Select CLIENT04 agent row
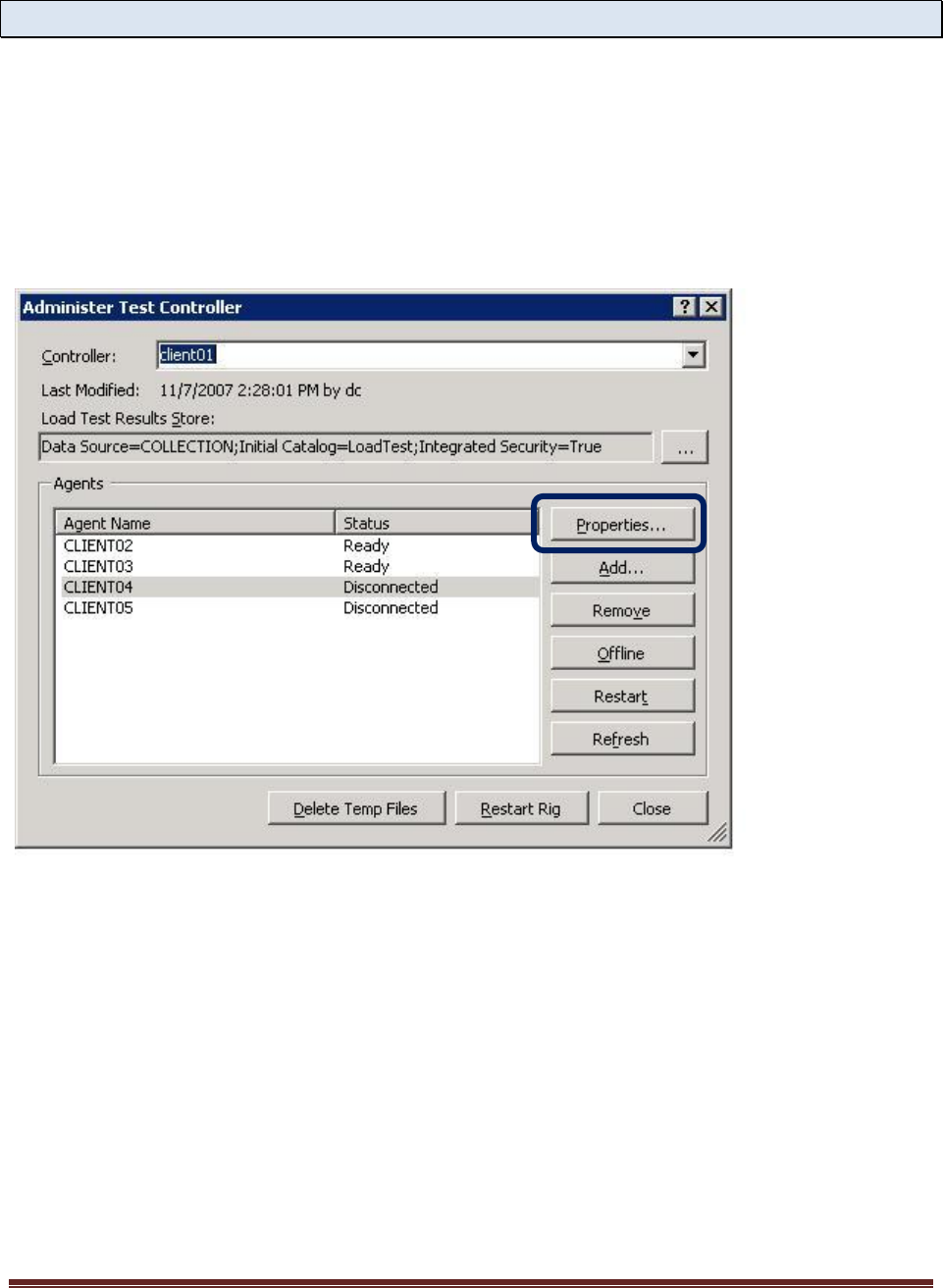Viewport: 943px width, 1288px height. [x=298, y=587]
